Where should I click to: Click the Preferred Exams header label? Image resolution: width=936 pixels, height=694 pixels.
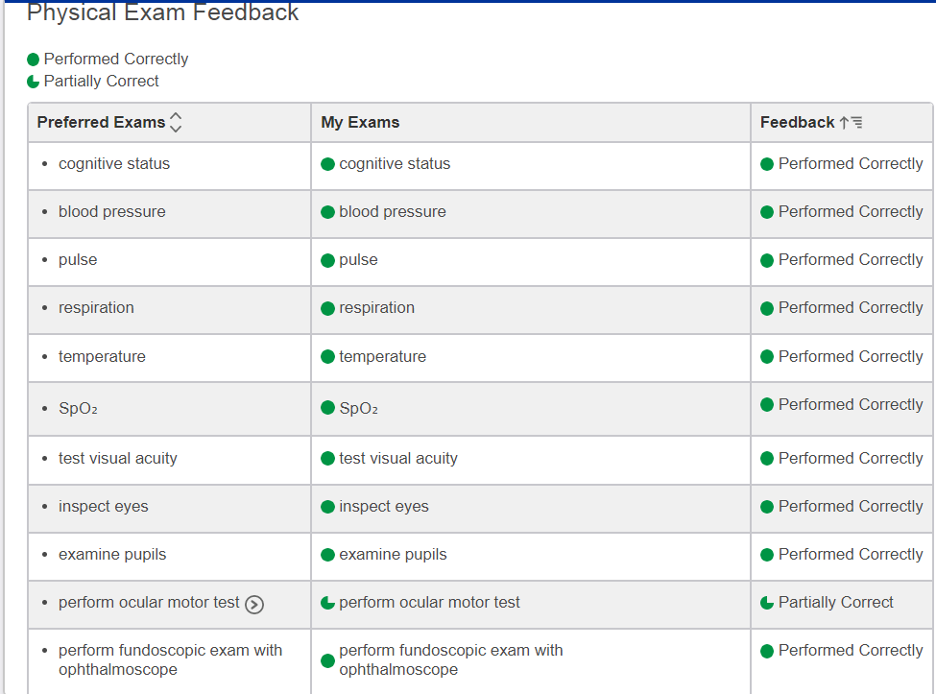[101, 122]
